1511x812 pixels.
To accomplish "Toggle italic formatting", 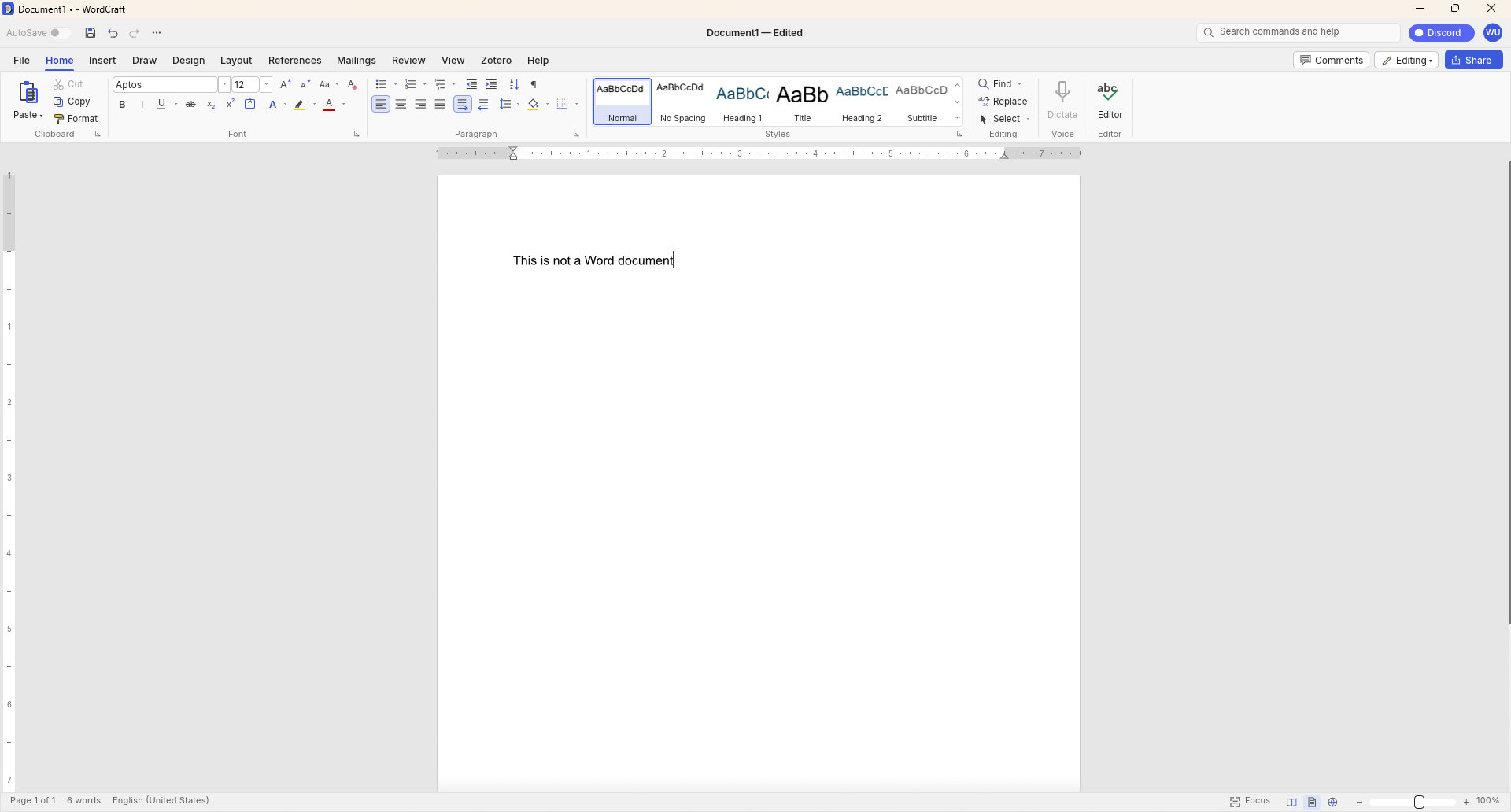I will coord(142,105).
